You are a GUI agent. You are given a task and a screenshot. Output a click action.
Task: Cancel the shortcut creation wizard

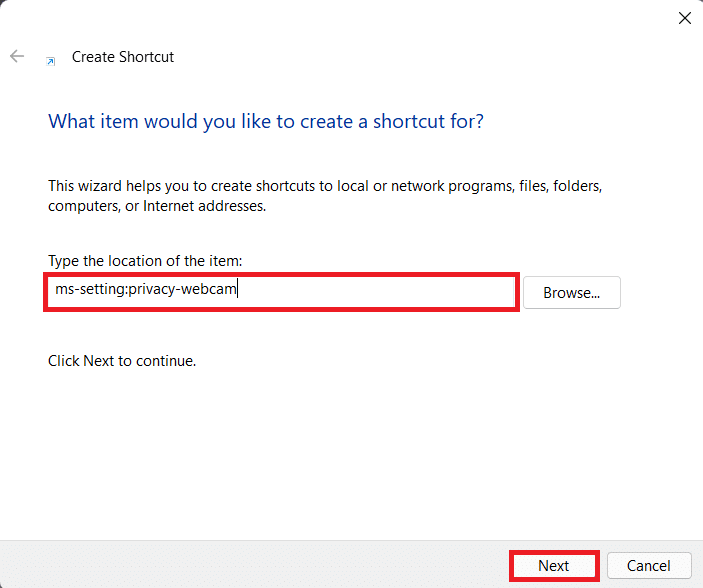point(649,565)
